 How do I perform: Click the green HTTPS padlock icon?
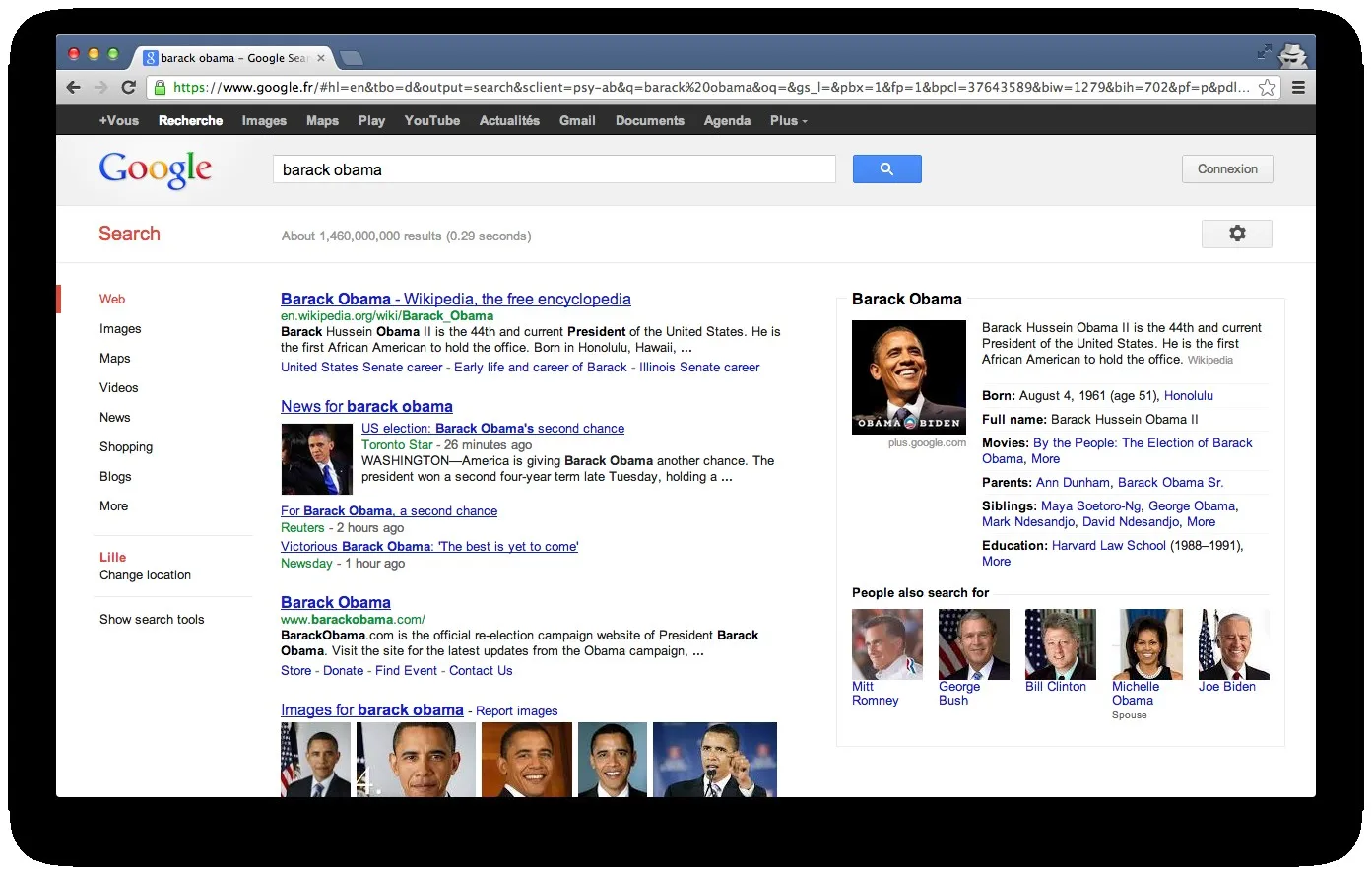point(161,87)
